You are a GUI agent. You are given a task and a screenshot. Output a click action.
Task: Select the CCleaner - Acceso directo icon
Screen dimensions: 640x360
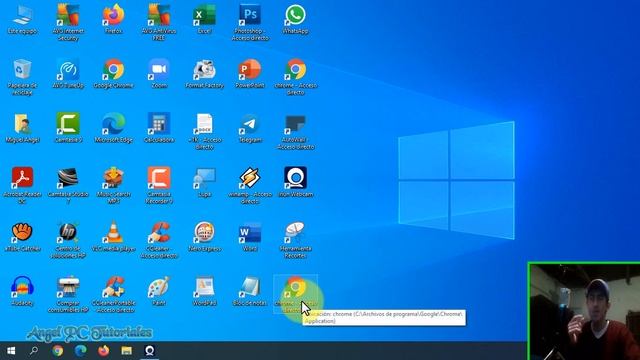tap(159, 240)
